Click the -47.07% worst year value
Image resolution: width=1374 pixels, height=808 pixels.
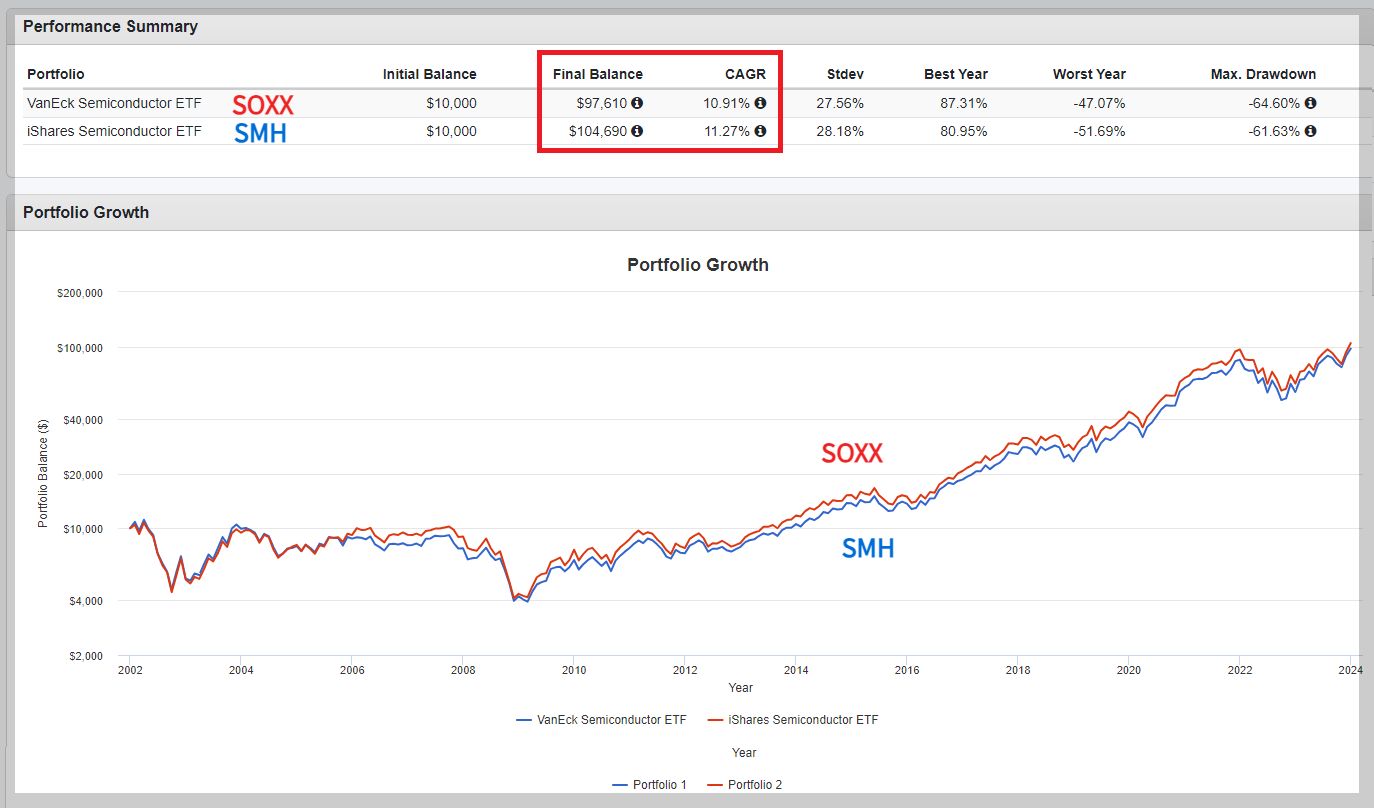tap(1101, 103)
